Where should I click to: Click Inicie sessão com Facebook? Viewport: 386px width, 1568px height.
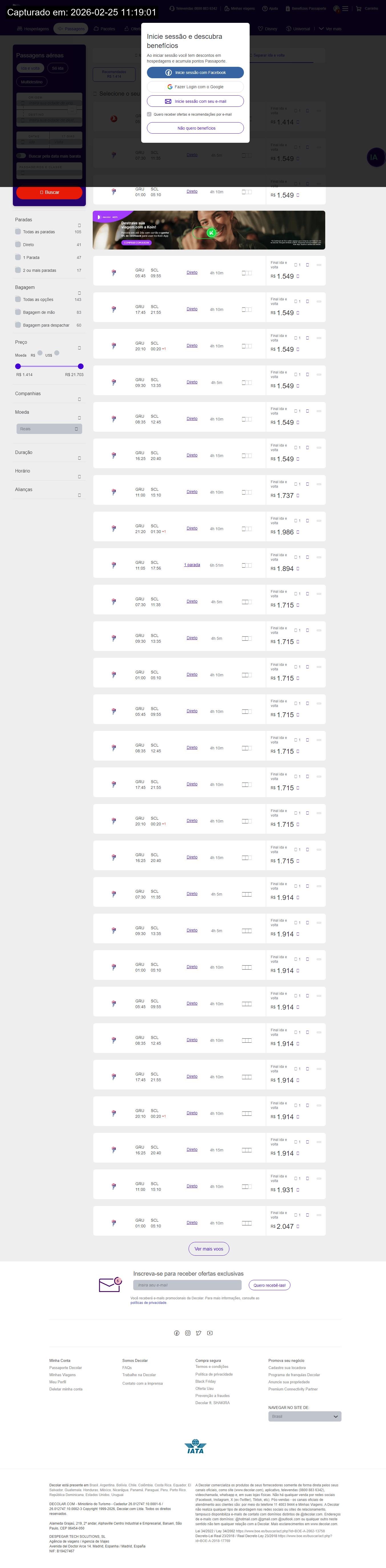195,73
